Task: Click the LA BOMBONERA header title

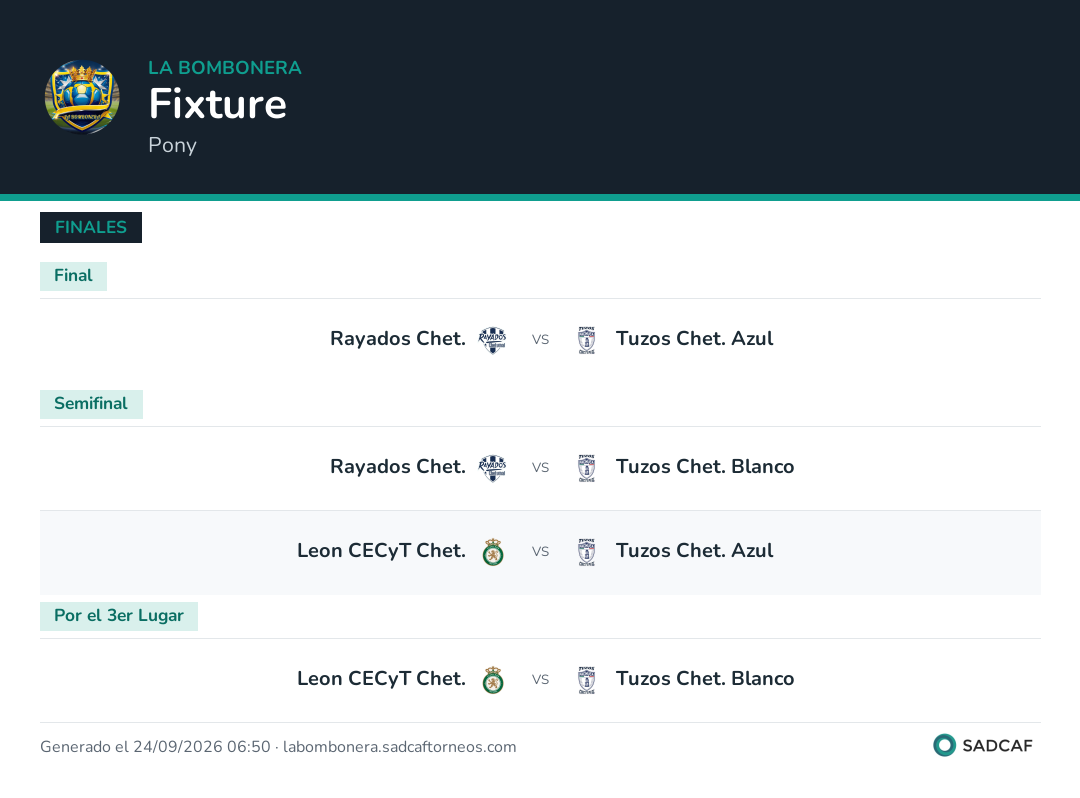Action: coord(225,67)
